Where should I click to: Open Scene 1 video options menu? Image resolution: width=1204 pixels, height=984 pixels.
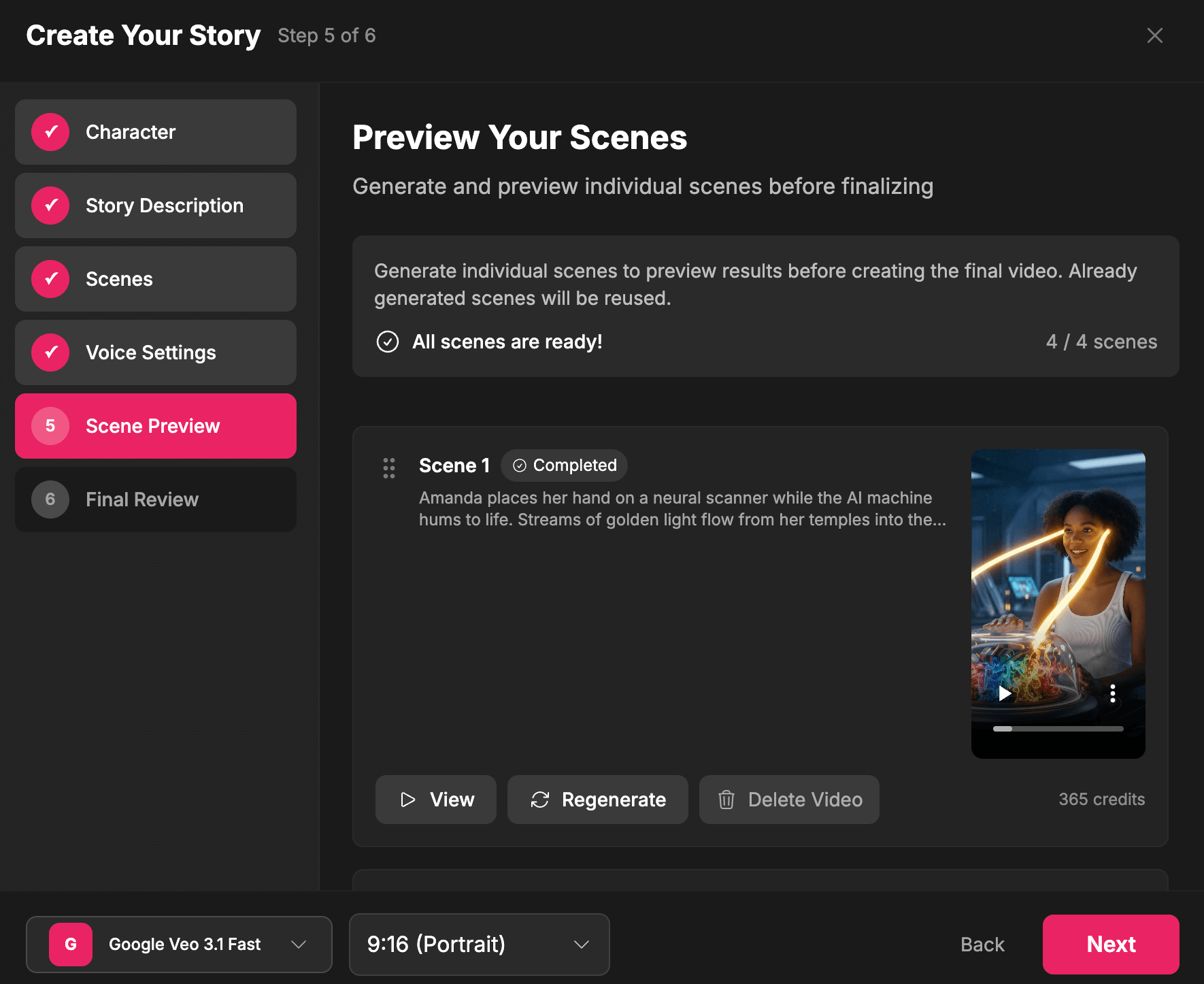tap(1112, 693)
